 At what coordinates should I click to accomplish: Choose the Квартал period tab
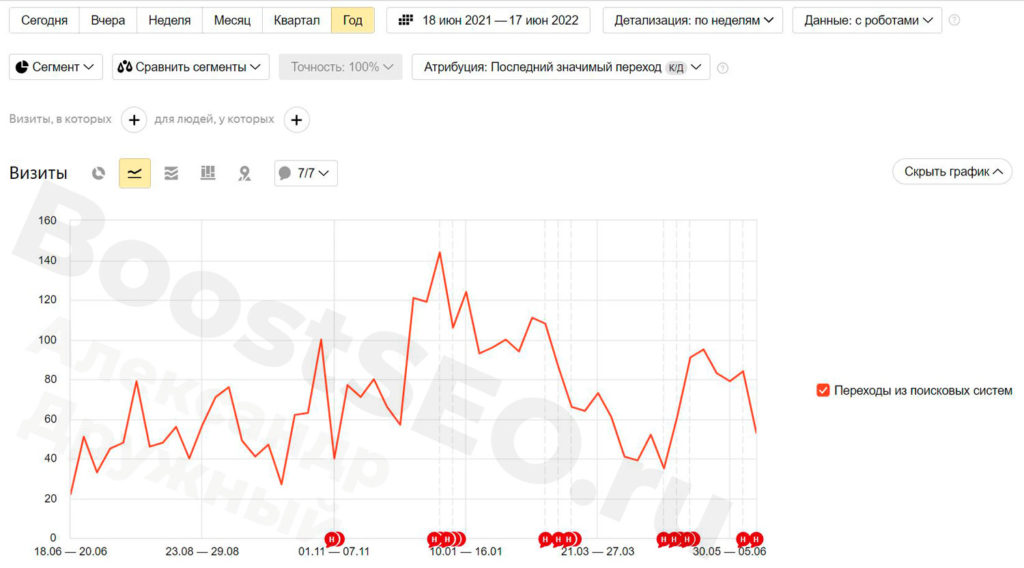[x=296, y=20]
